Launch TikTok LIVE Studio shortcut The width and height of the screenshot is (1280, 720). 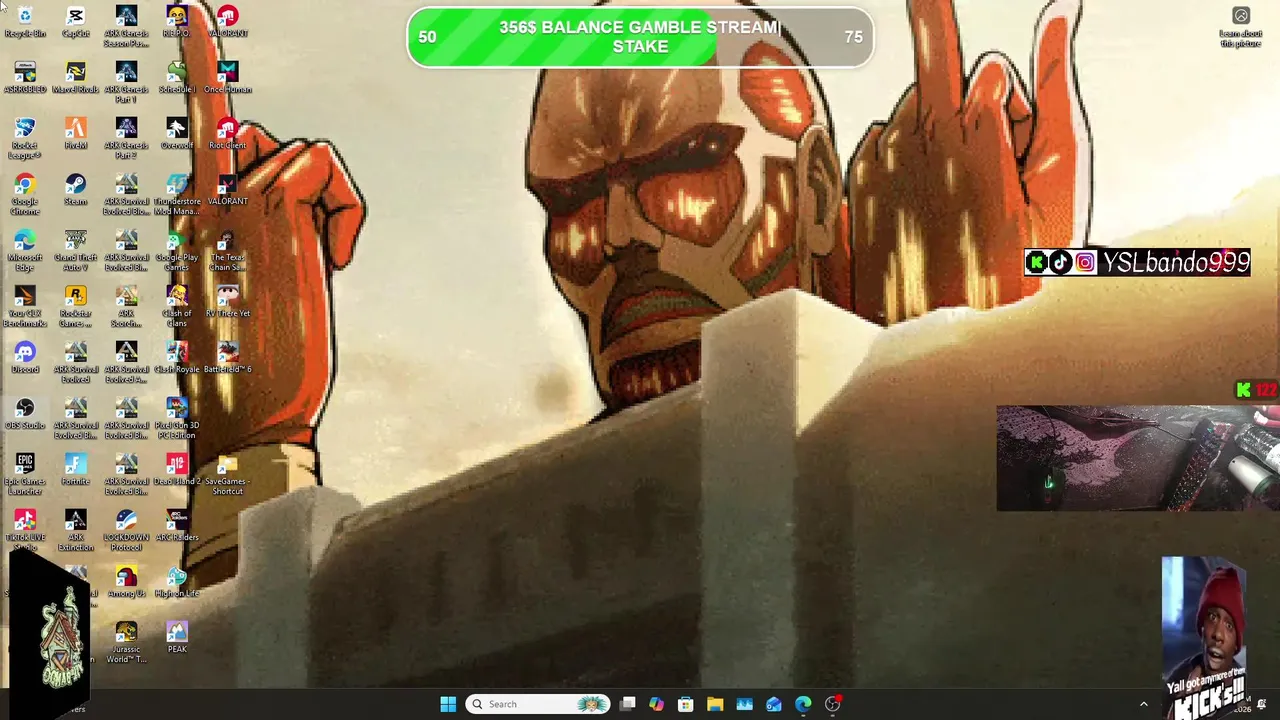click(25, 531)
